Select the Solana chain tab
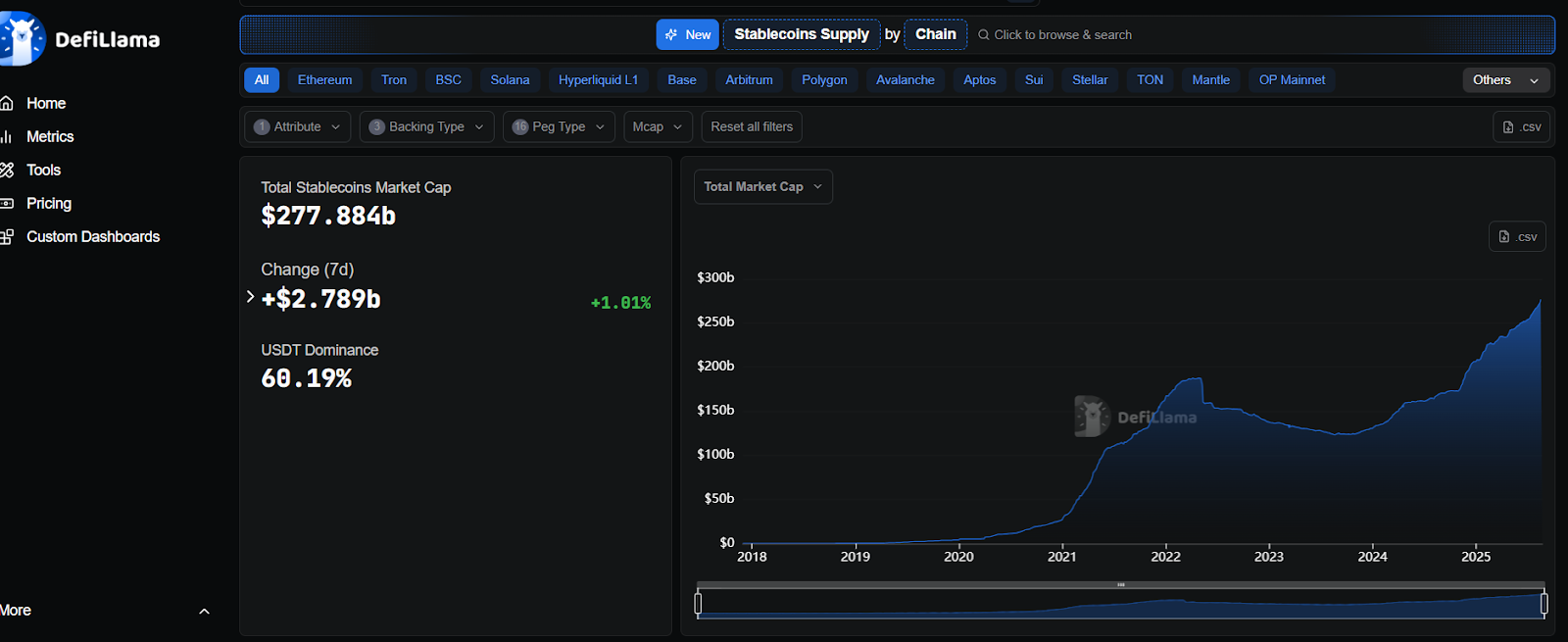The width and height of the screenshot is (1568, 642). coord(510,79)
